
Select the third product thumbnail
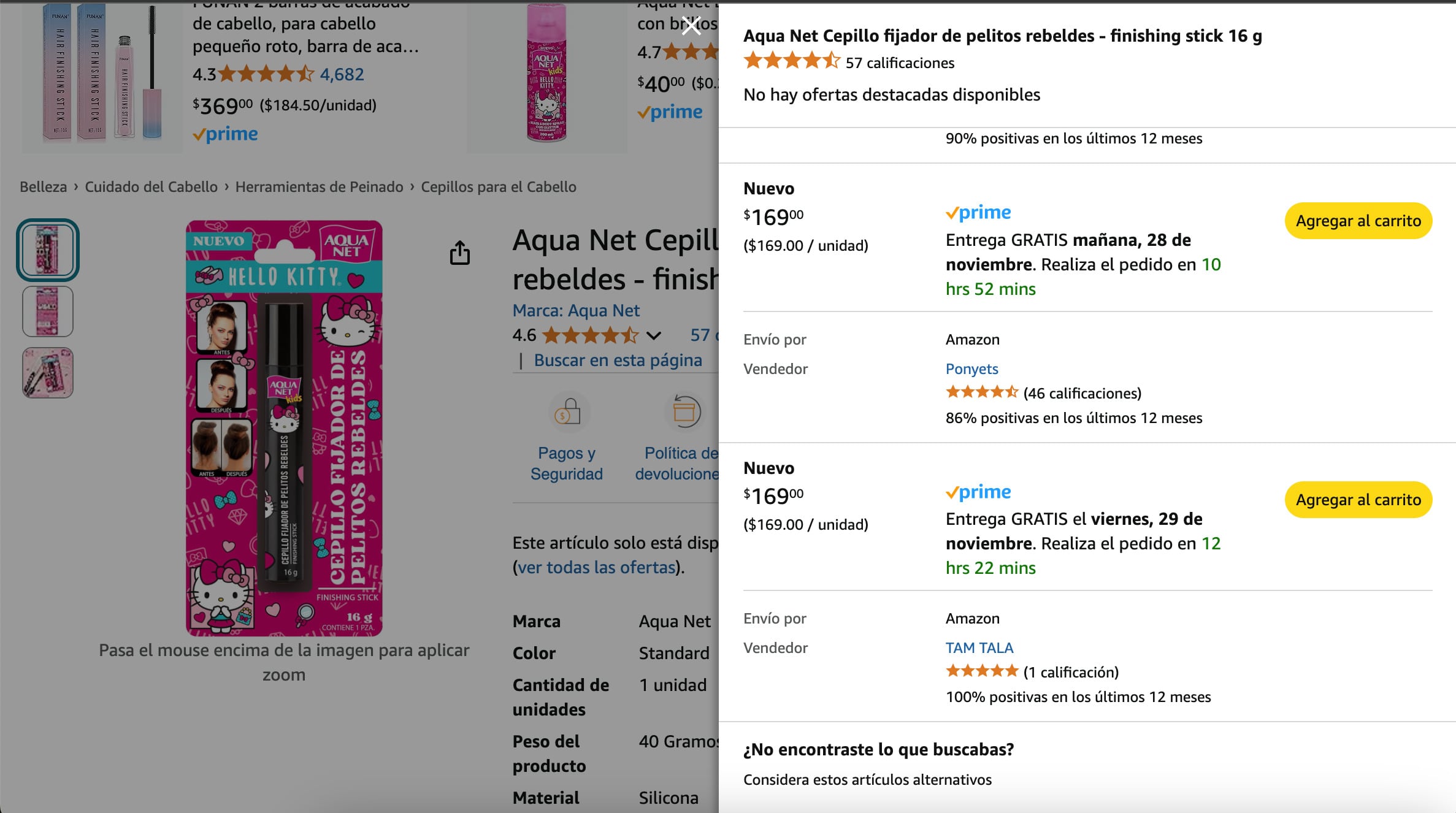pos(48,373)
